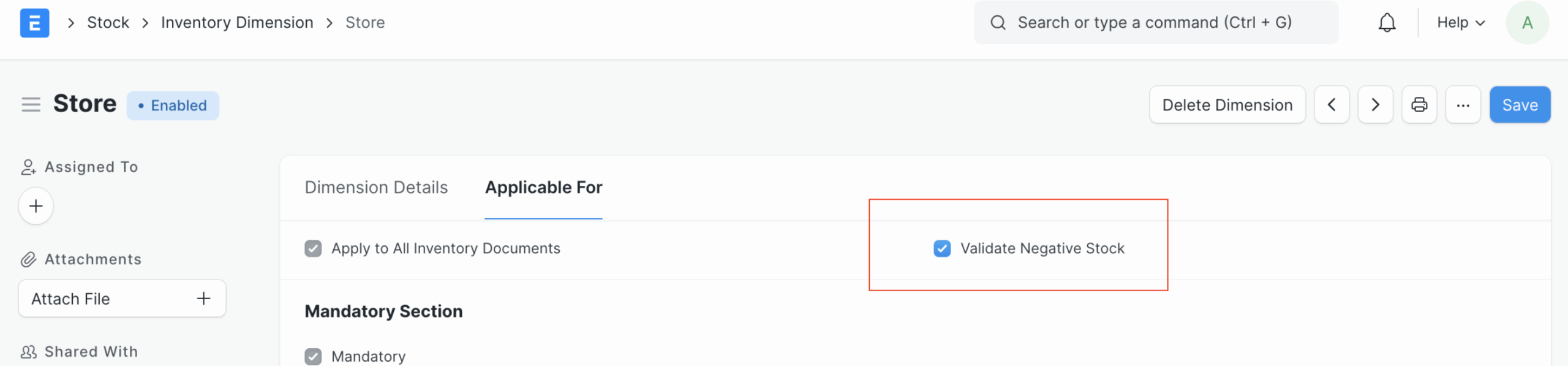1568x366 pixels.
Task: Select the Applicable For tab
Action: [x=543, y=188]
